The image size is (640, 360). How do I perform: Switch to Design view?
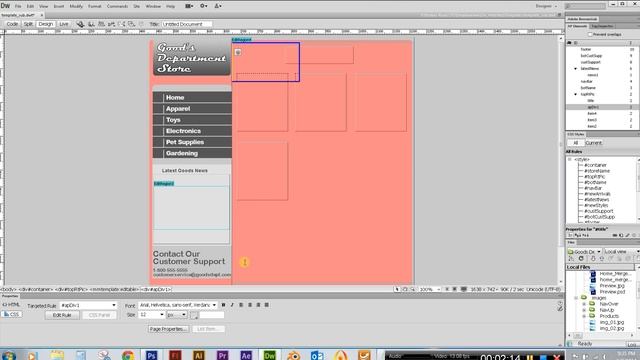coord(46,24)
